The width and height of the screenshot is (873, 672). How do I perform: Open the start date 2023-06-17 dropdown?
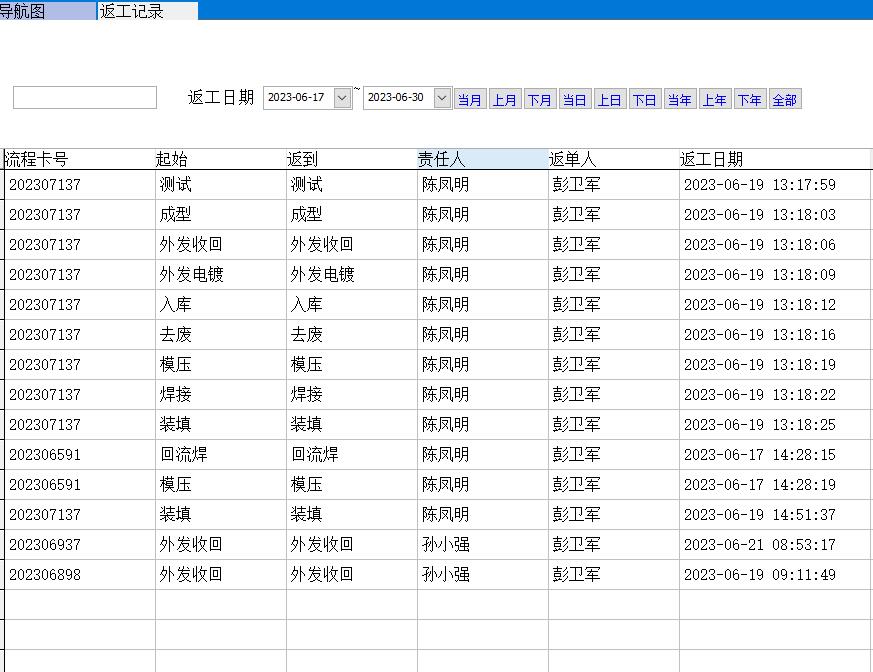pos(342,98)
